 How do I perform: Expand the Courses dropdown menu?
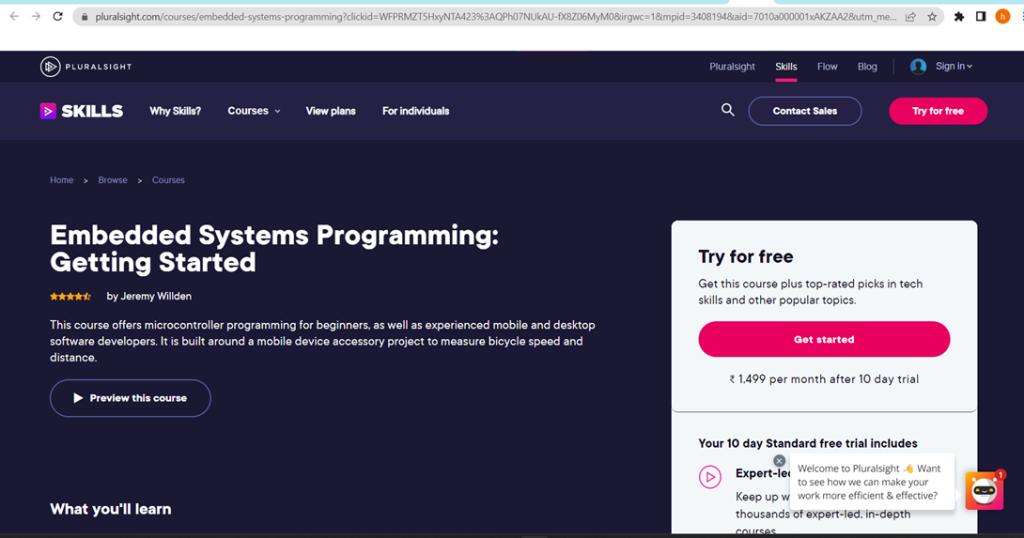(254, 111)
